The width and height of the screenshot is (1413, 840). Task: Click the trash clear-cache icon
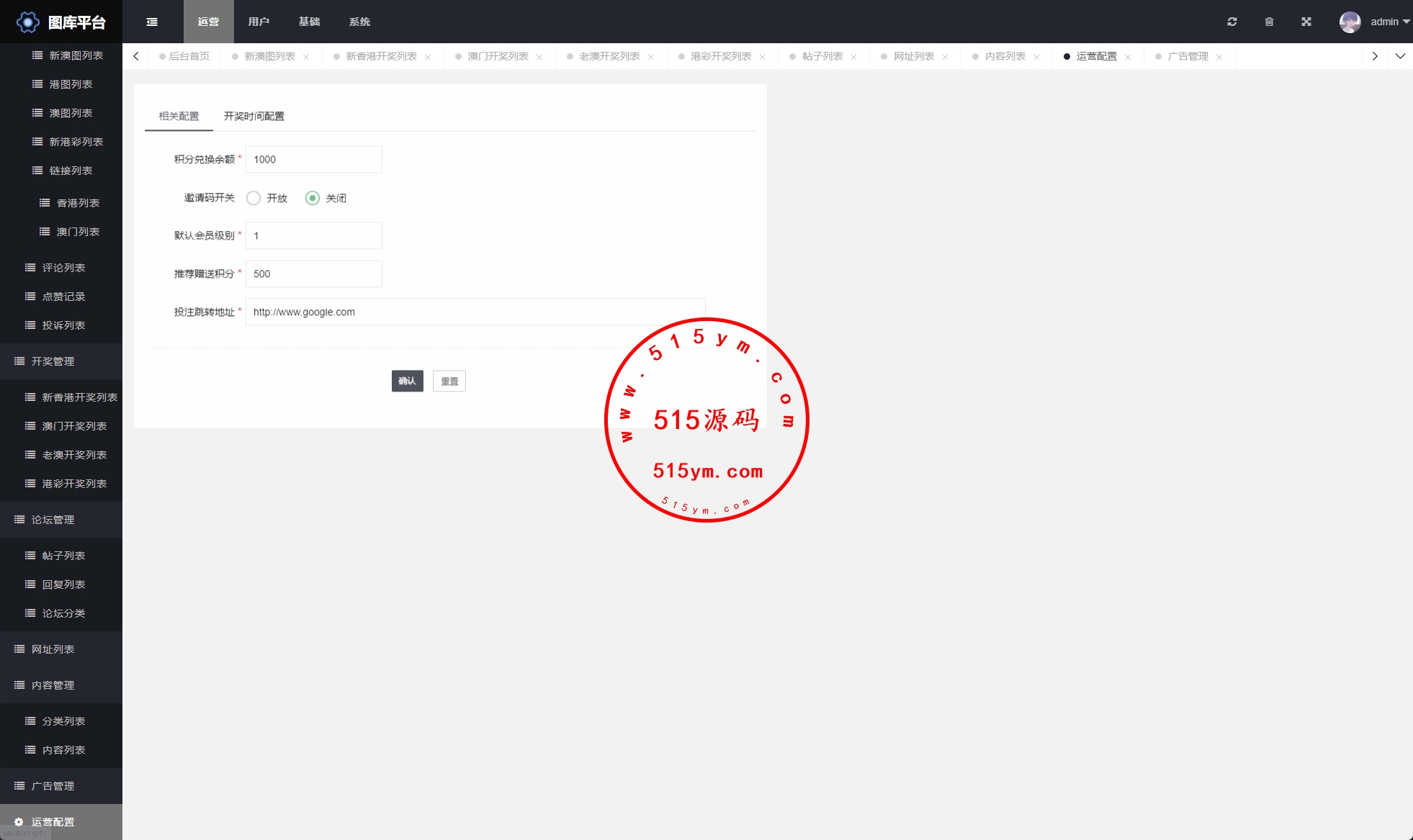1269,22
